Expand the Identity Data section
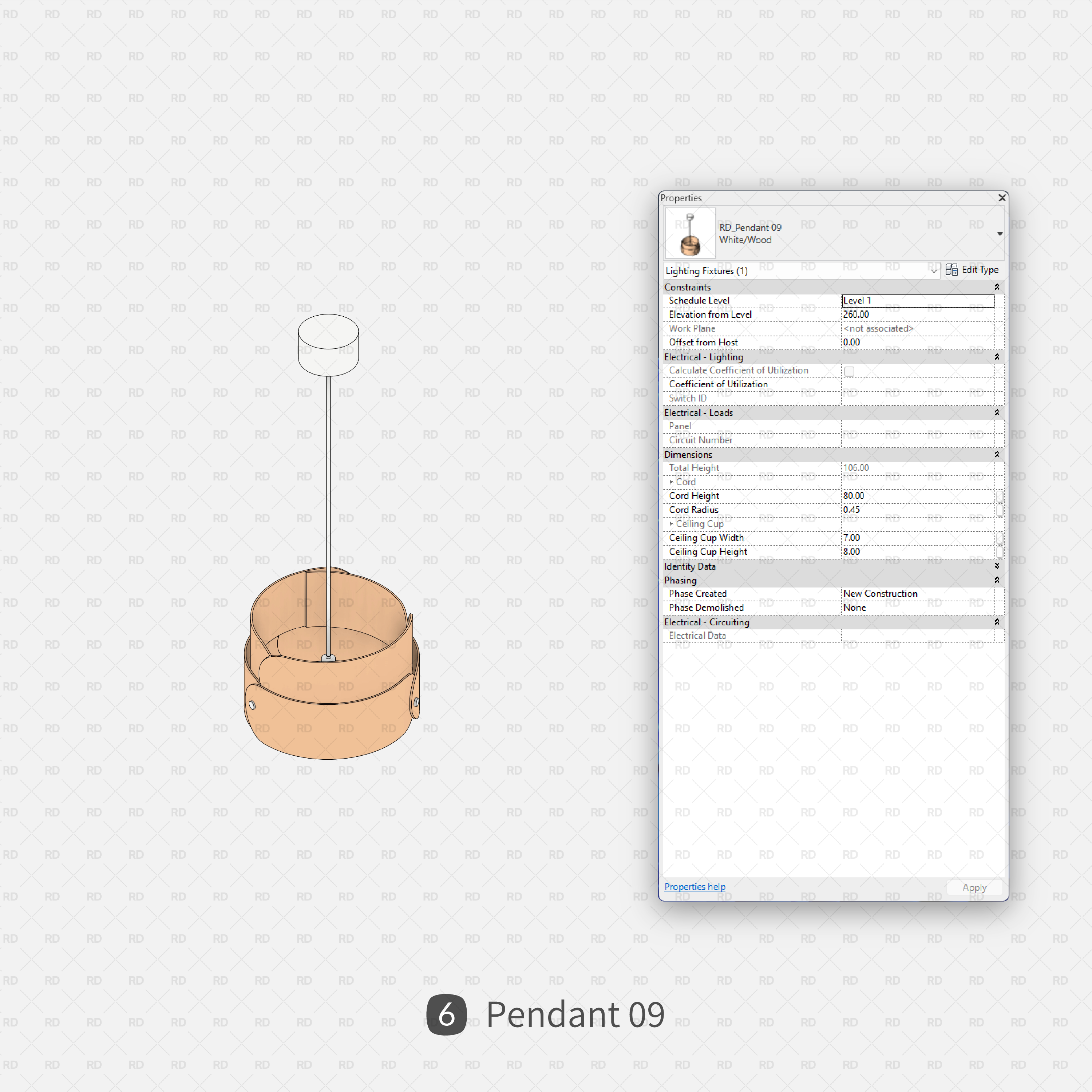 [x=997, y=566]
